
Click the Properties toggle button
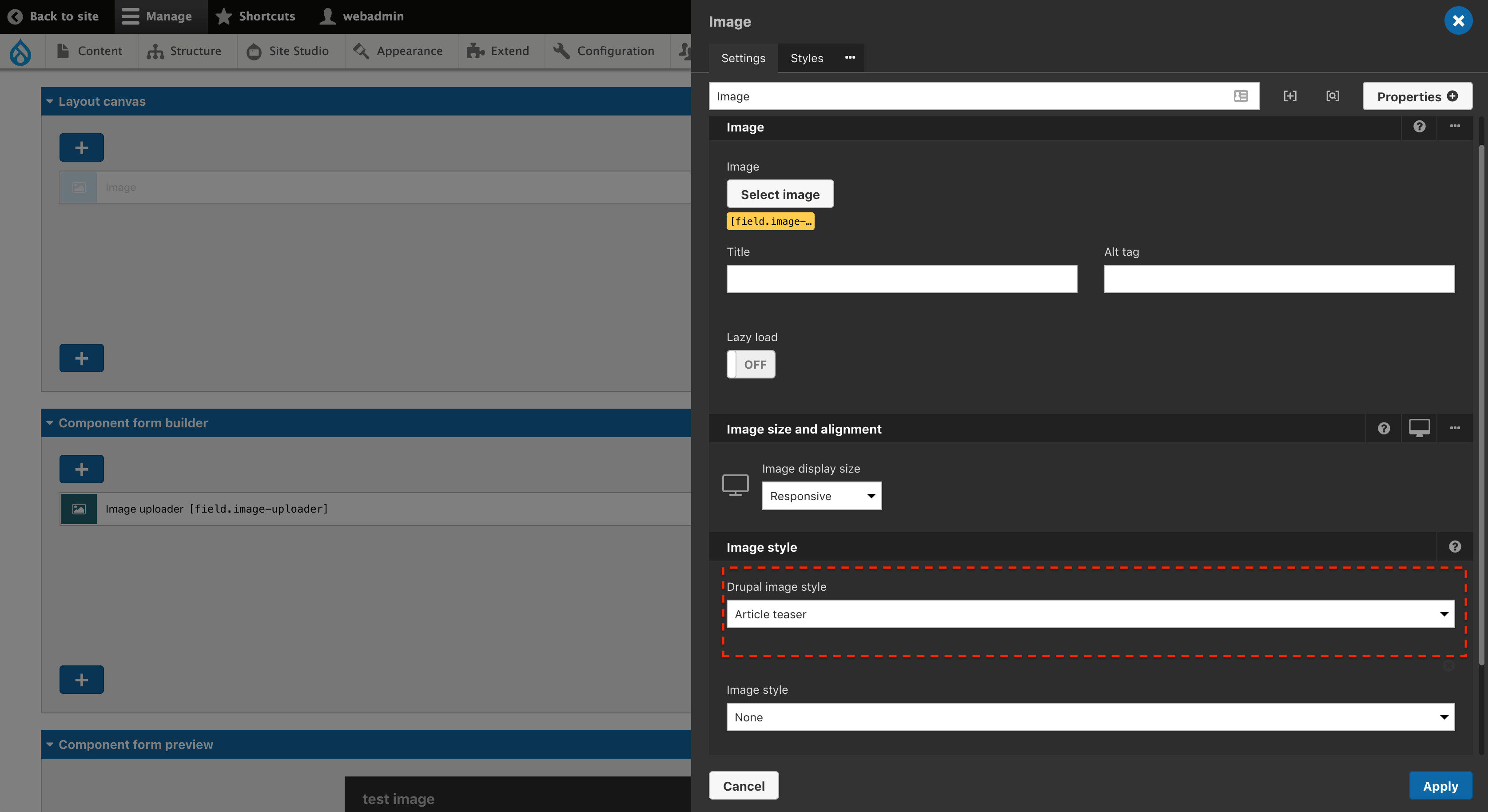pyautogui.click(x=1417, y=96)
